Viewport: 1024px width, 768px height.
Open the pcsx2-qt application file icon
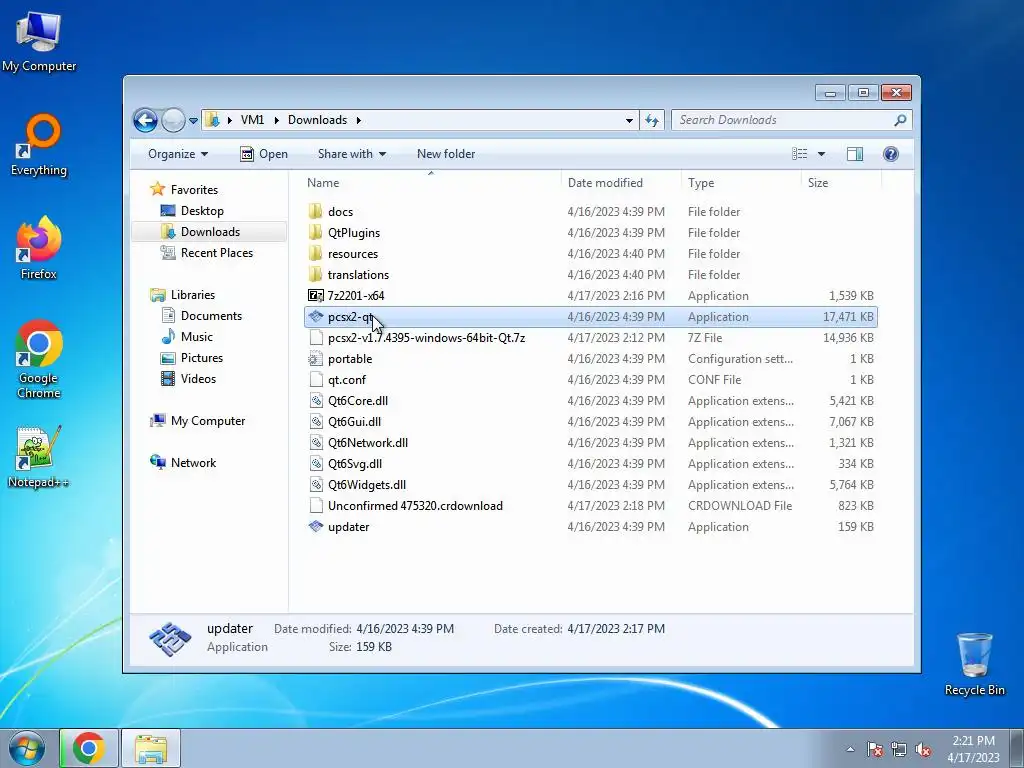pos(316,317)
